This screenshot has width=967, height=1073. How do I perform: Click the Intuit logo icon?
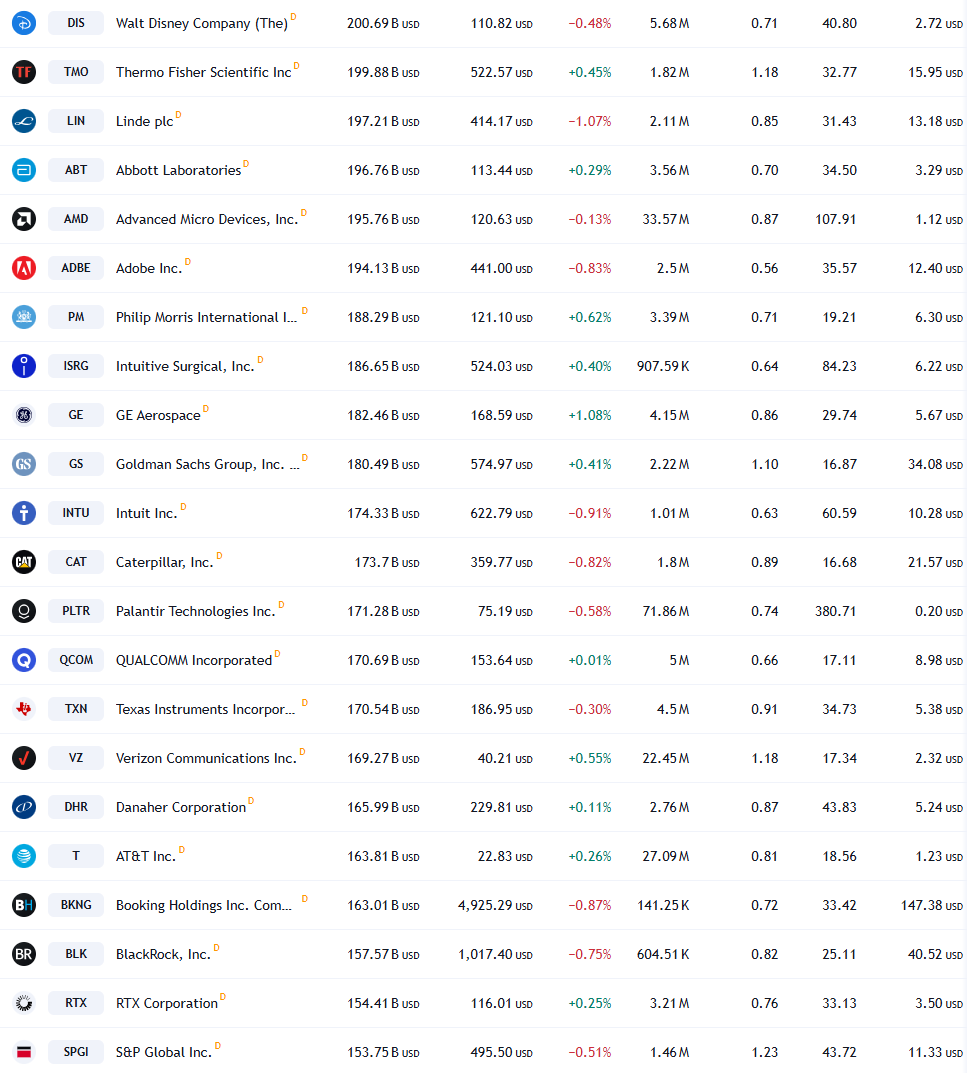pos(24,513)
